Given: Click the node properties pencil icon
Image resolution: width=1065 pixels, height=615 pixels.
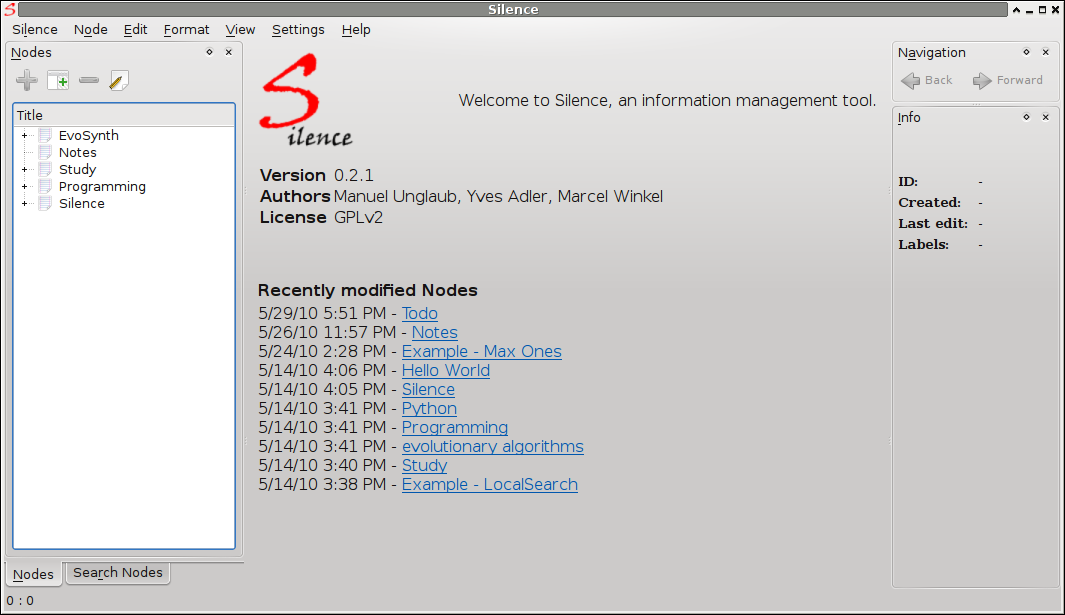Looking at the screenshot, I should tap(119, 80).
